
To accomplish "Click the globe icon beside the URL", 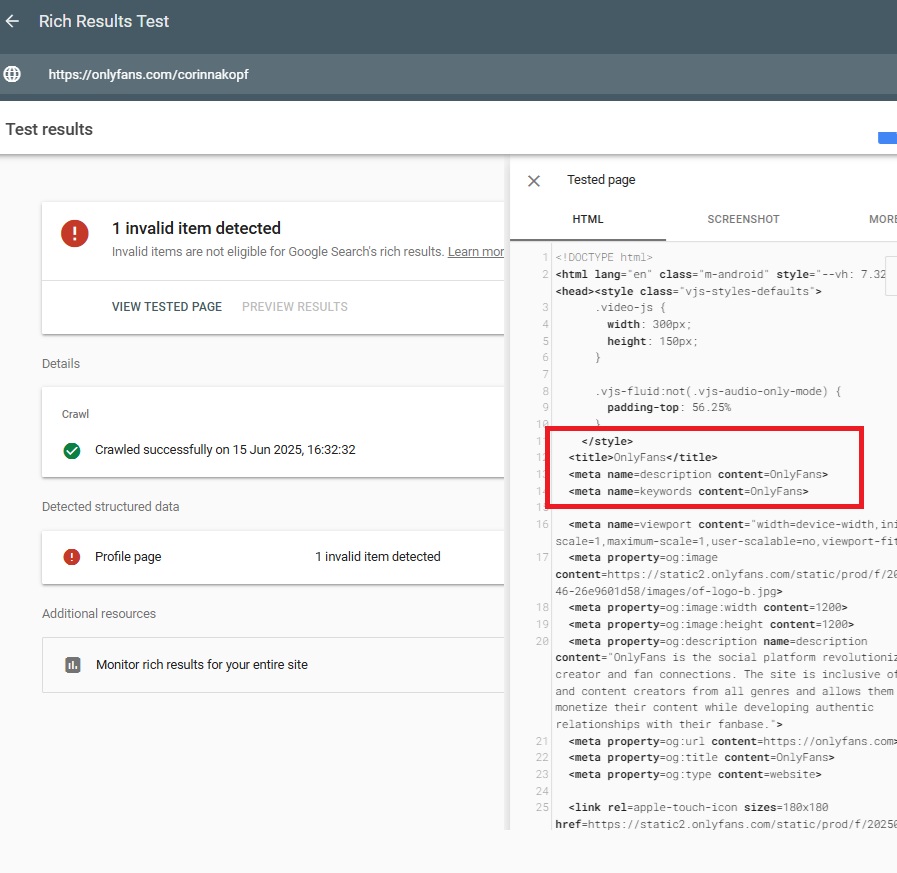I will [x=12, y=74].
